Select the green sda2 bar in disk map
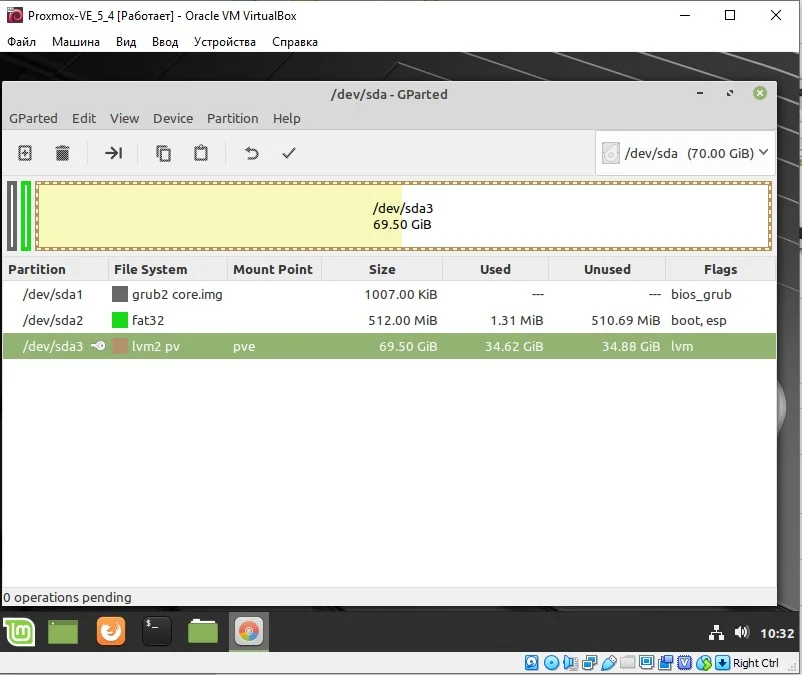The image size is (802, 675). 26,216
